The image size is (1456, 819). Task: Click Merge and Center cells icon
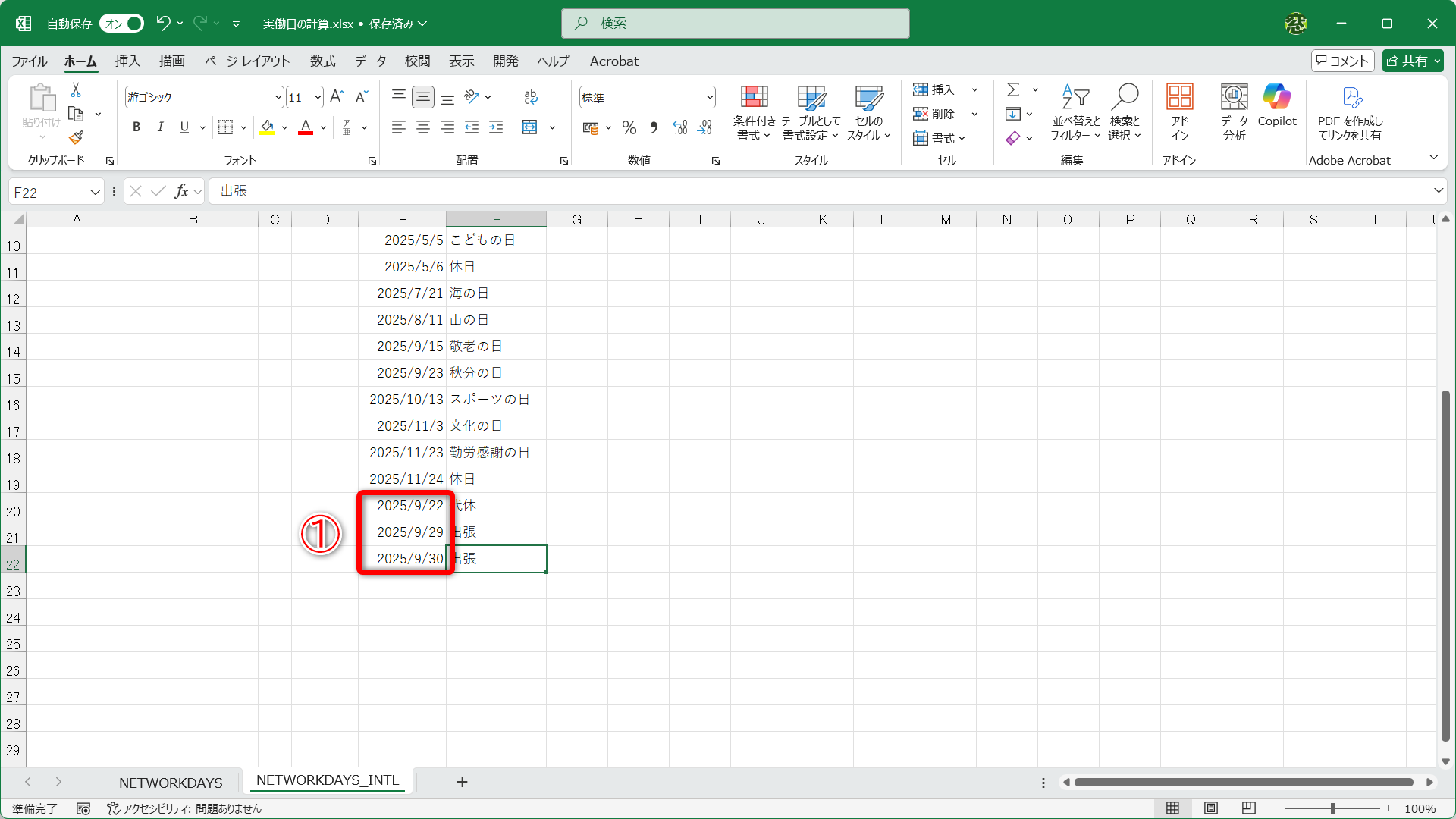point(530,127)
